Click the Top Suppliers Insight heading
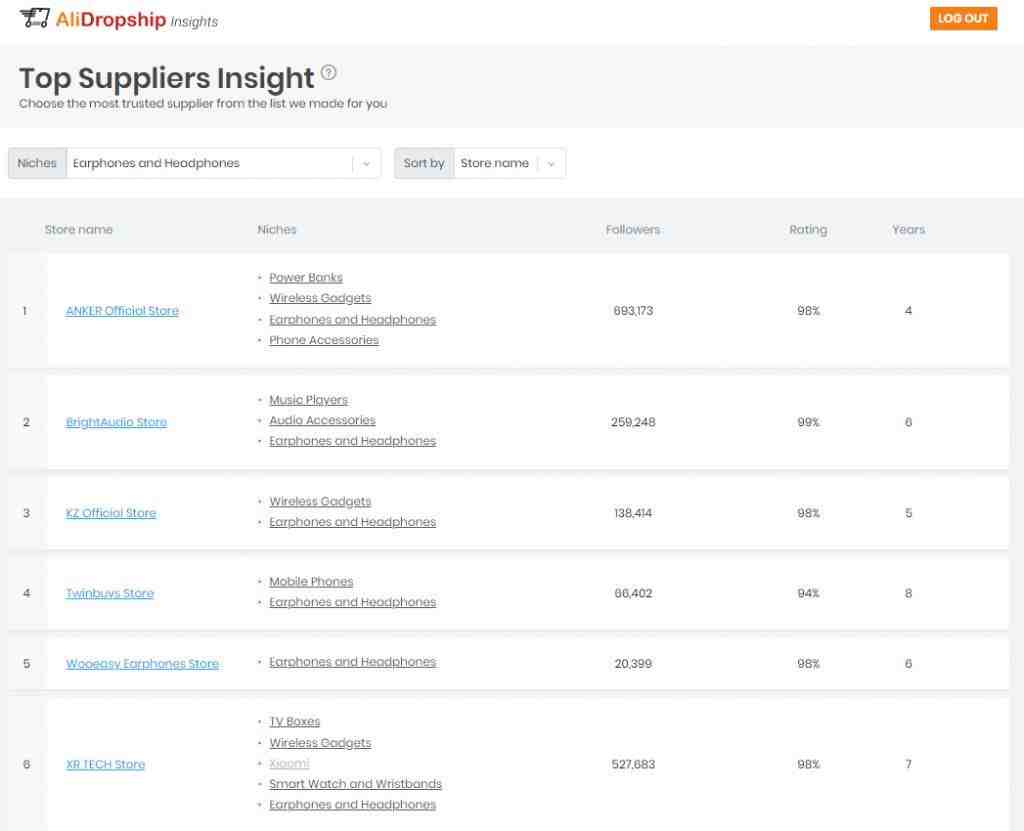The image size is (1024, 831). (167, 78)
